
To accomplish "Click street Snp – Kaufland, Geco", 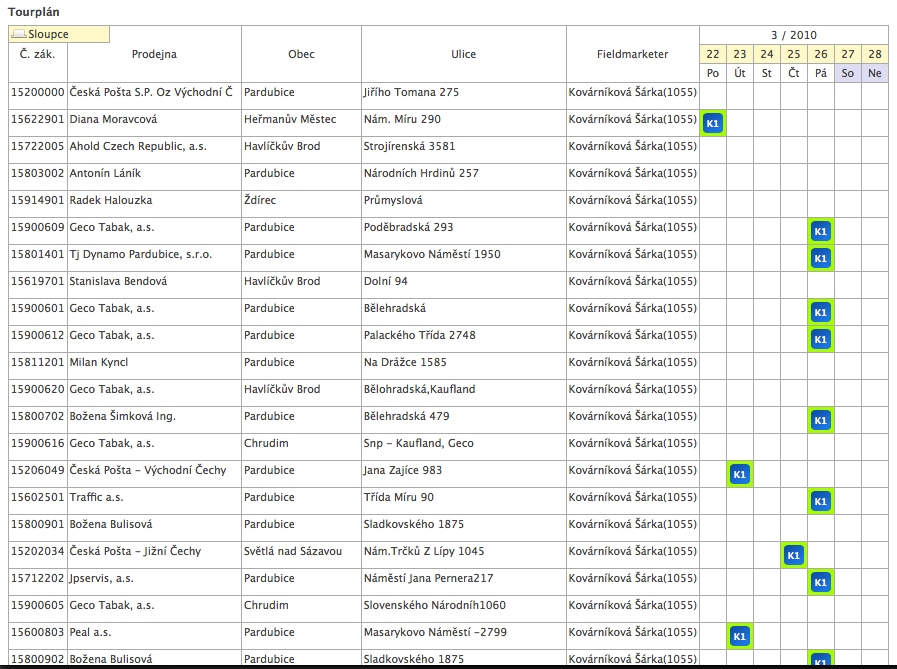I will pyautogui.click(x=419, y=443).
